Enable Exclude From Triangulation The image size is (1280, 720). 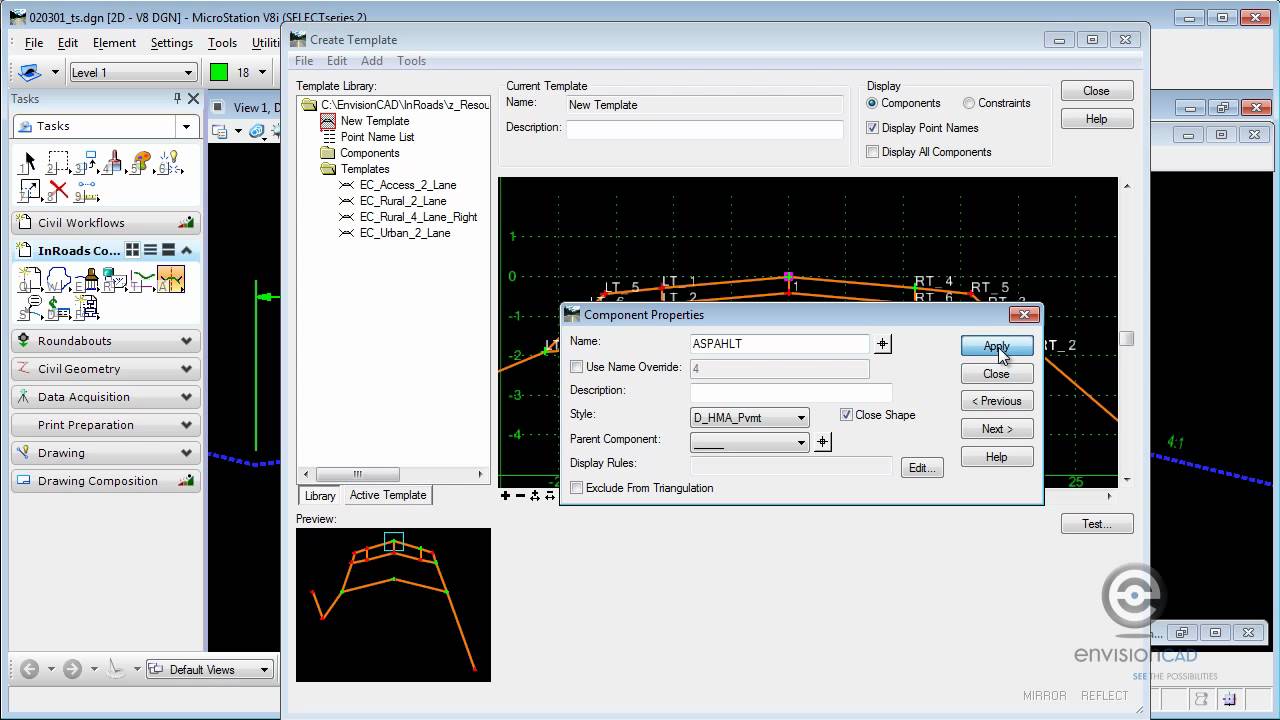click(576, 488)
